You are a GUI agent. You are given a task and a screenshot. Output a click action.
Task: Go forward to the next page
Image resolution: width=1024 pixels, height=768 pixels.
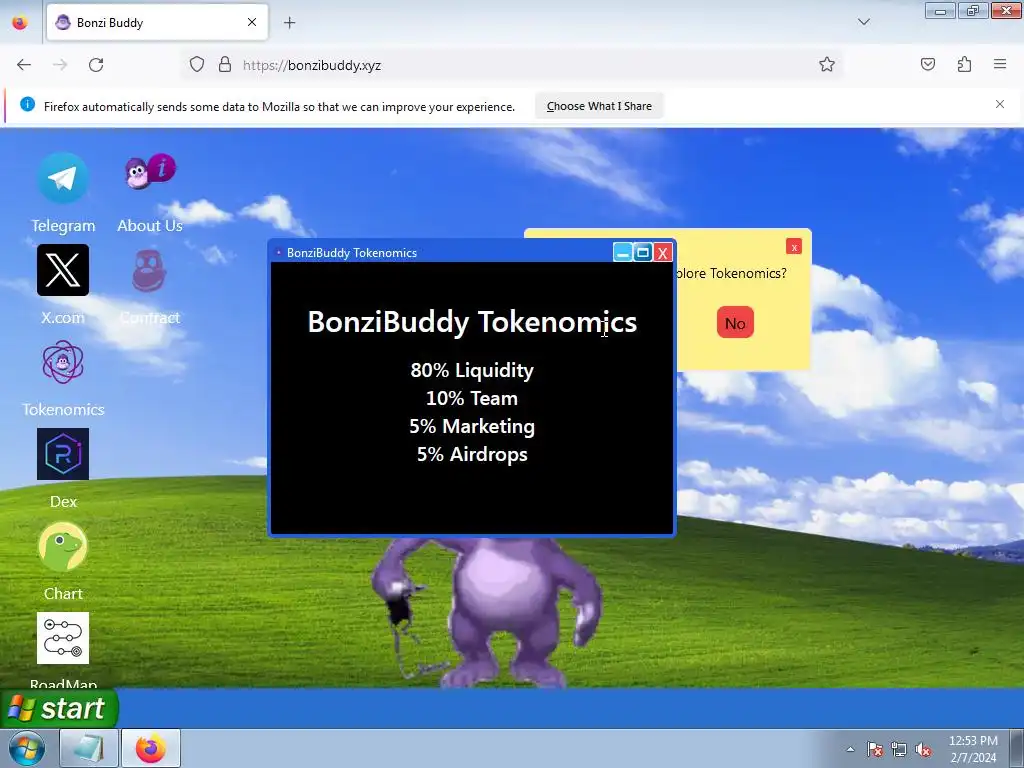(x=60, y=65)
